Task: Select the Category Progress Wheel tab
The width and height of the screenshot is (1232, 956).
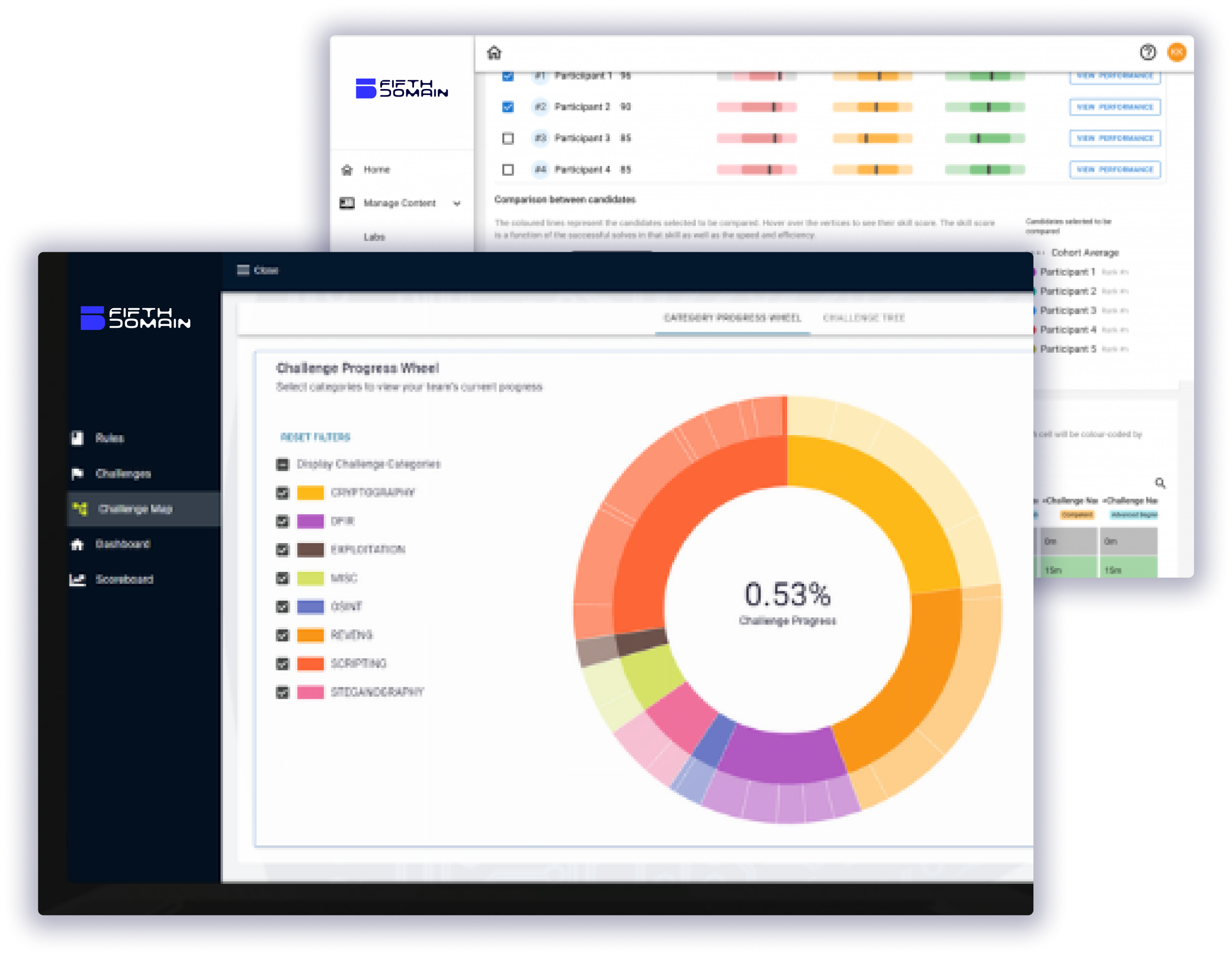Action: [732, 318]
